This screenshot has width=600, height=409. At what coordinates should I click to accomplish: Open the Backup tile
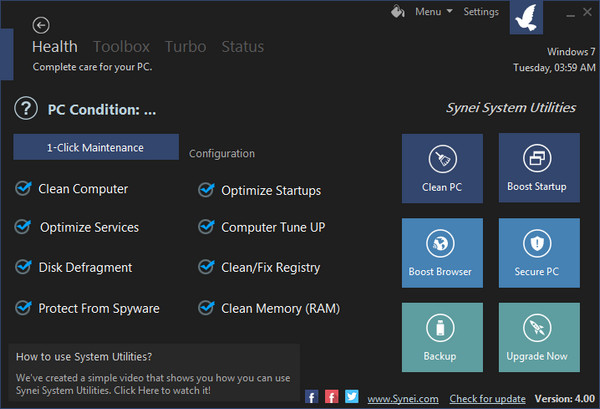[441, 338]
